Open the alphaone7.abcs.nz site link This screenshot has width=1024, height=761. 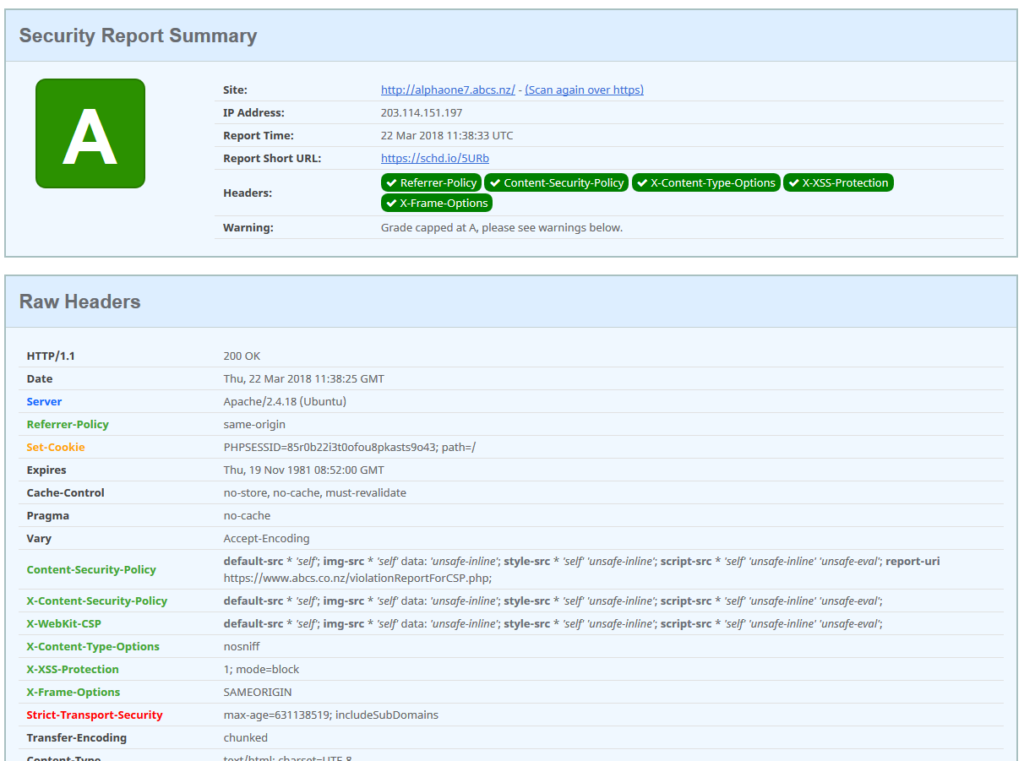pos(448,89)
